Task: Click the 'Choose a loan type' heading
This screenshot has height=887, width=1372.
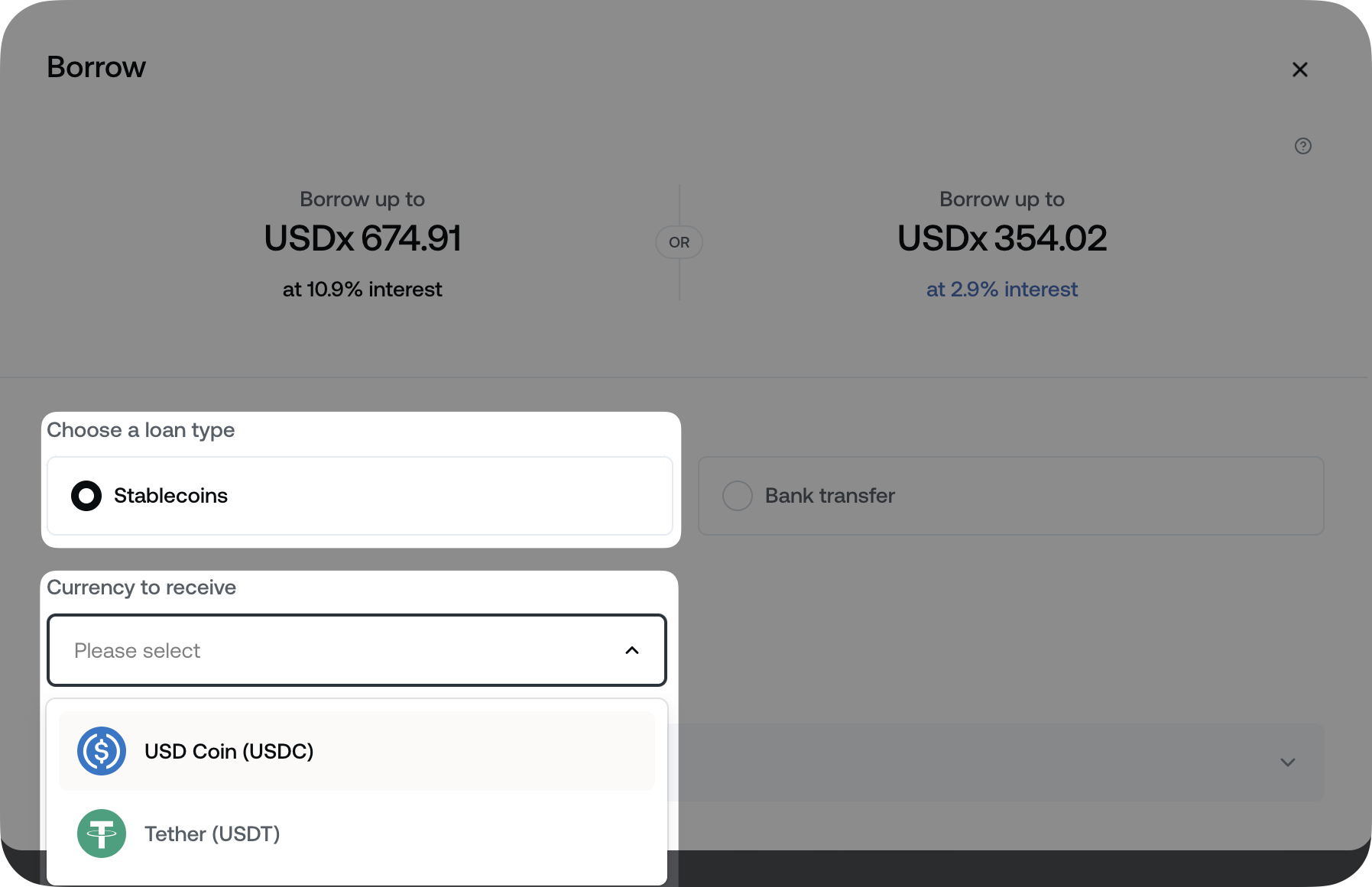Action: 141,430
